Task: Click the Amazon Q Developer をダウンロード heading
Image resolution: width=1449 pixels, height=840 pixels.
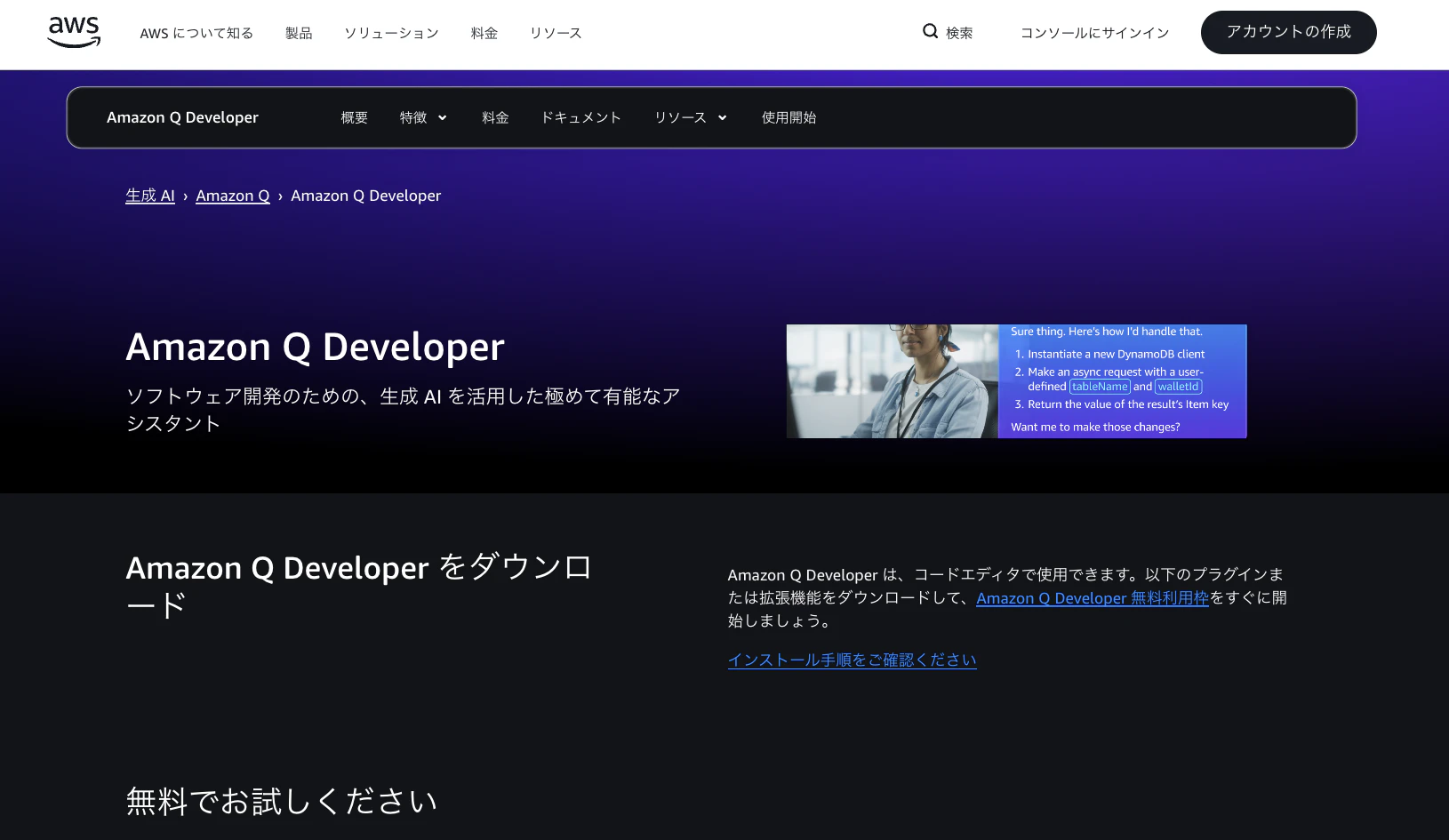Action: [359, 586]
